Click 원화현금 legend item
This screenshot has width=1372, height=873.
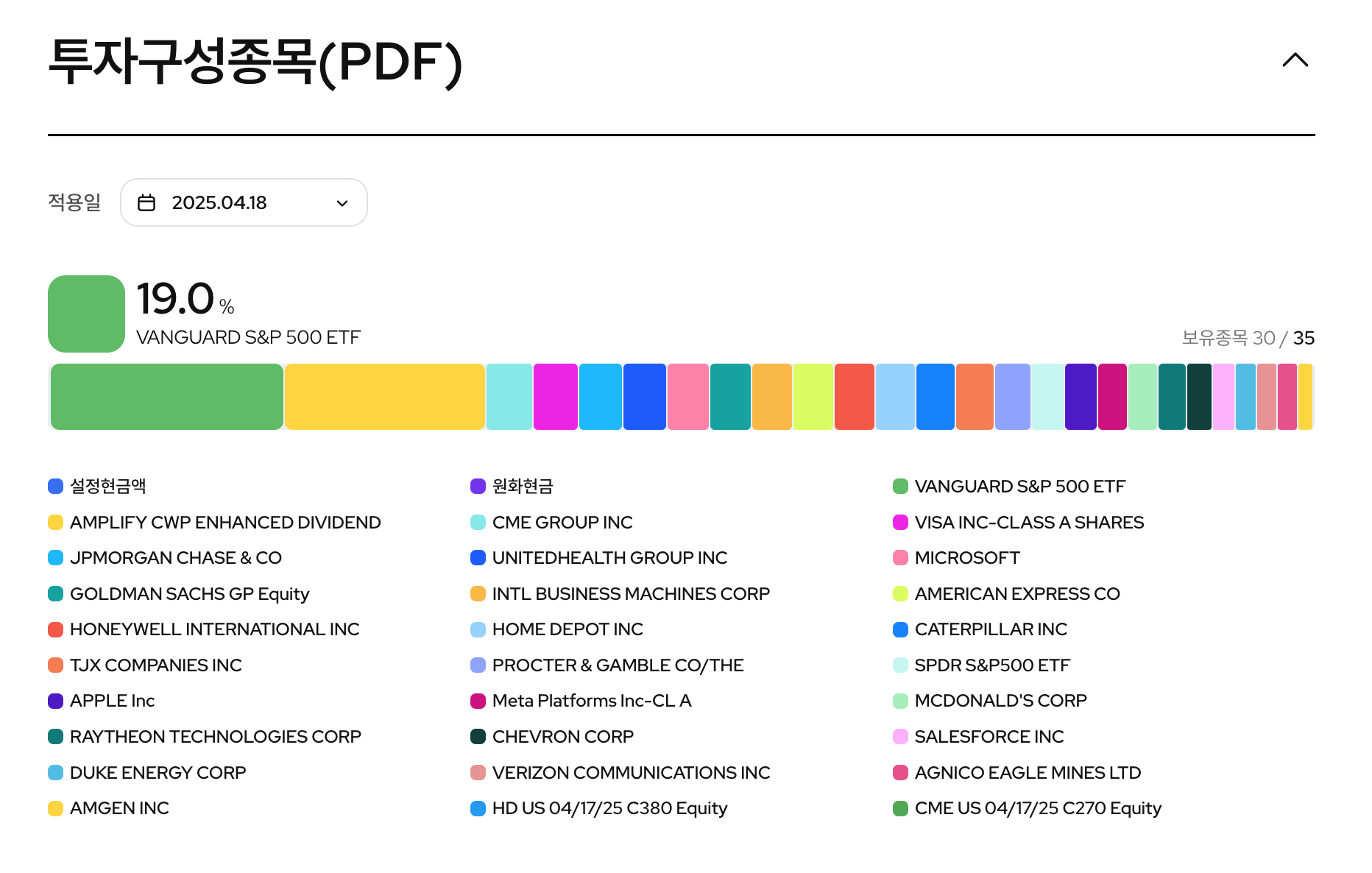(512, 487)
